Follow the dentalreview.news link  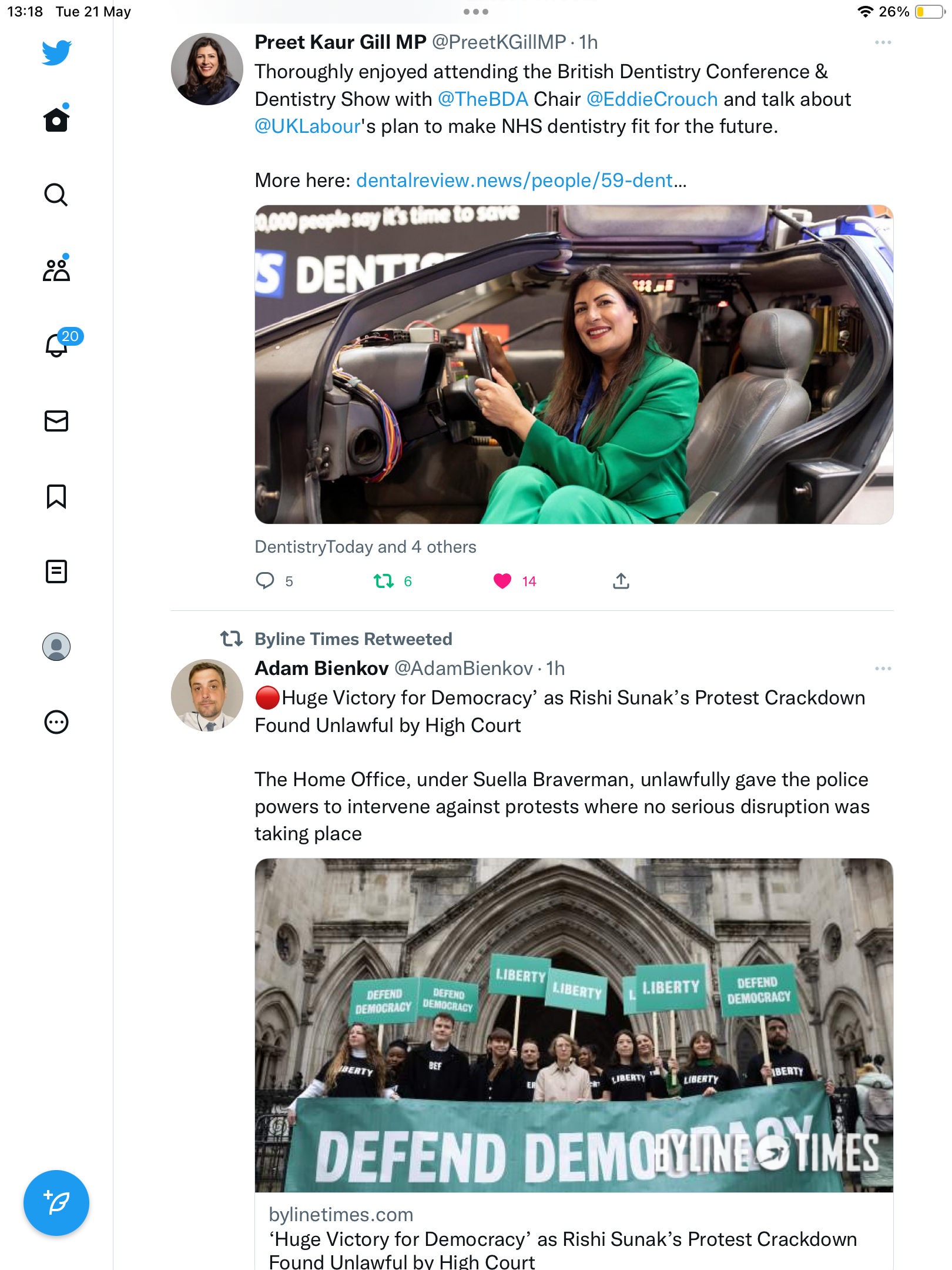click(521, 180)
